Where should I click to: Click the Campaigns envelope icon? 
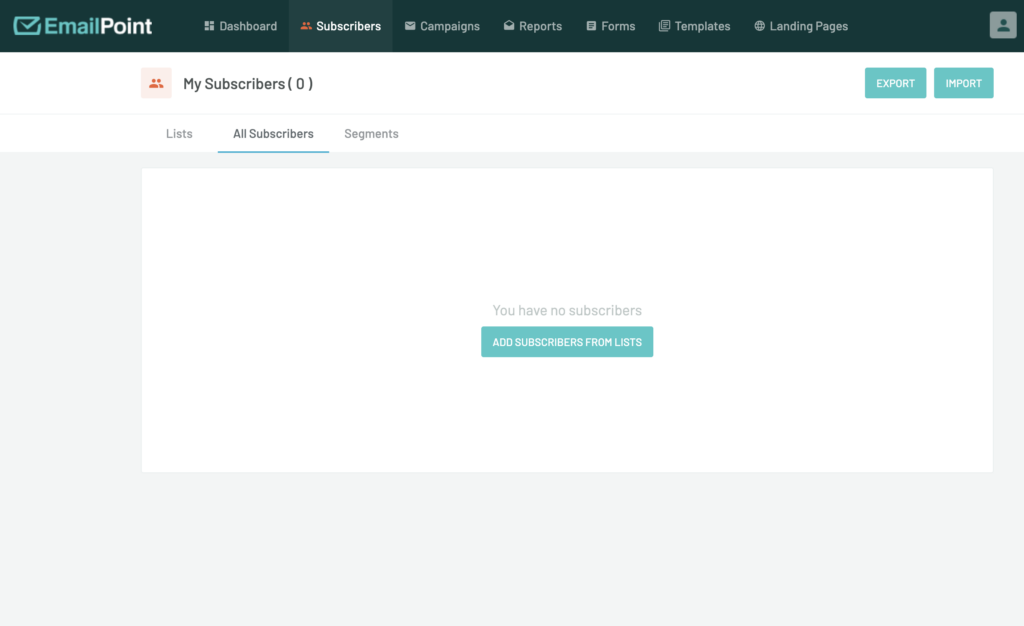[x=410, y=26]
